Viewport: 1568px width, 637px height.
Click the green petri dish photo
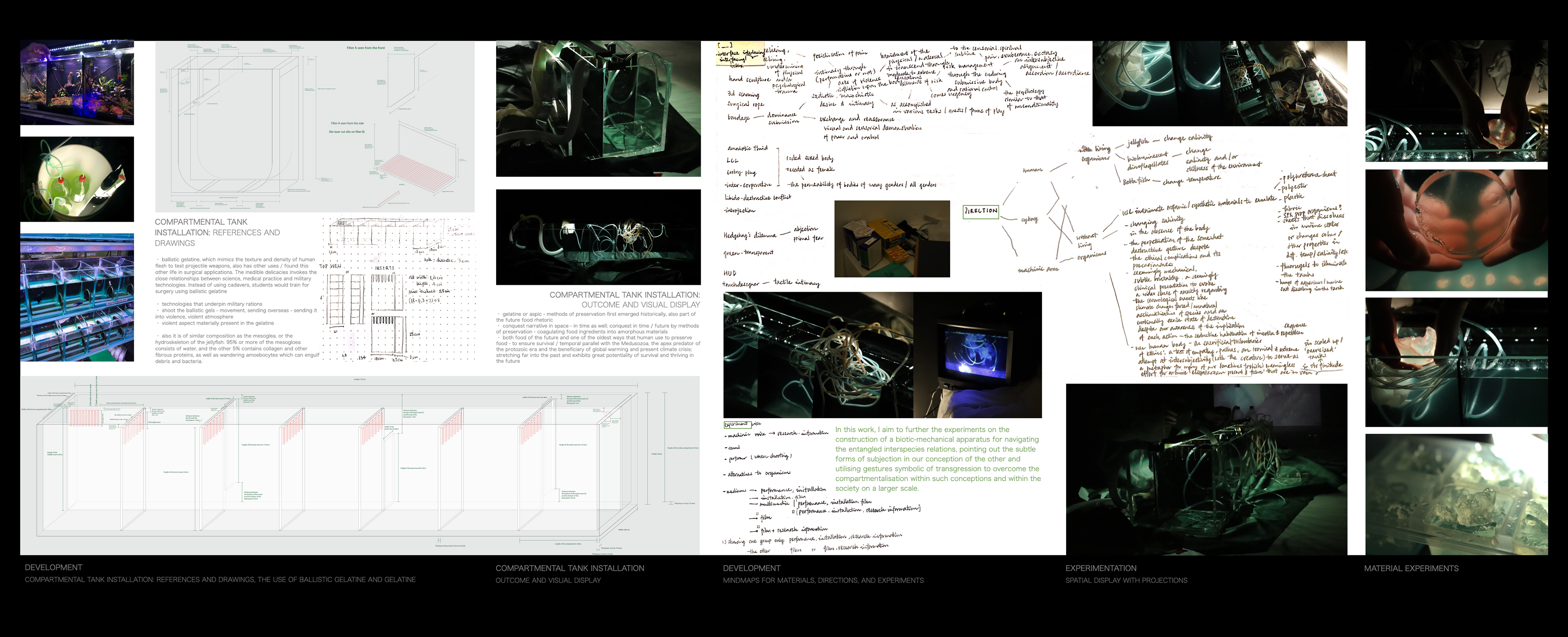pyautogui.click(x=77, y=179)
